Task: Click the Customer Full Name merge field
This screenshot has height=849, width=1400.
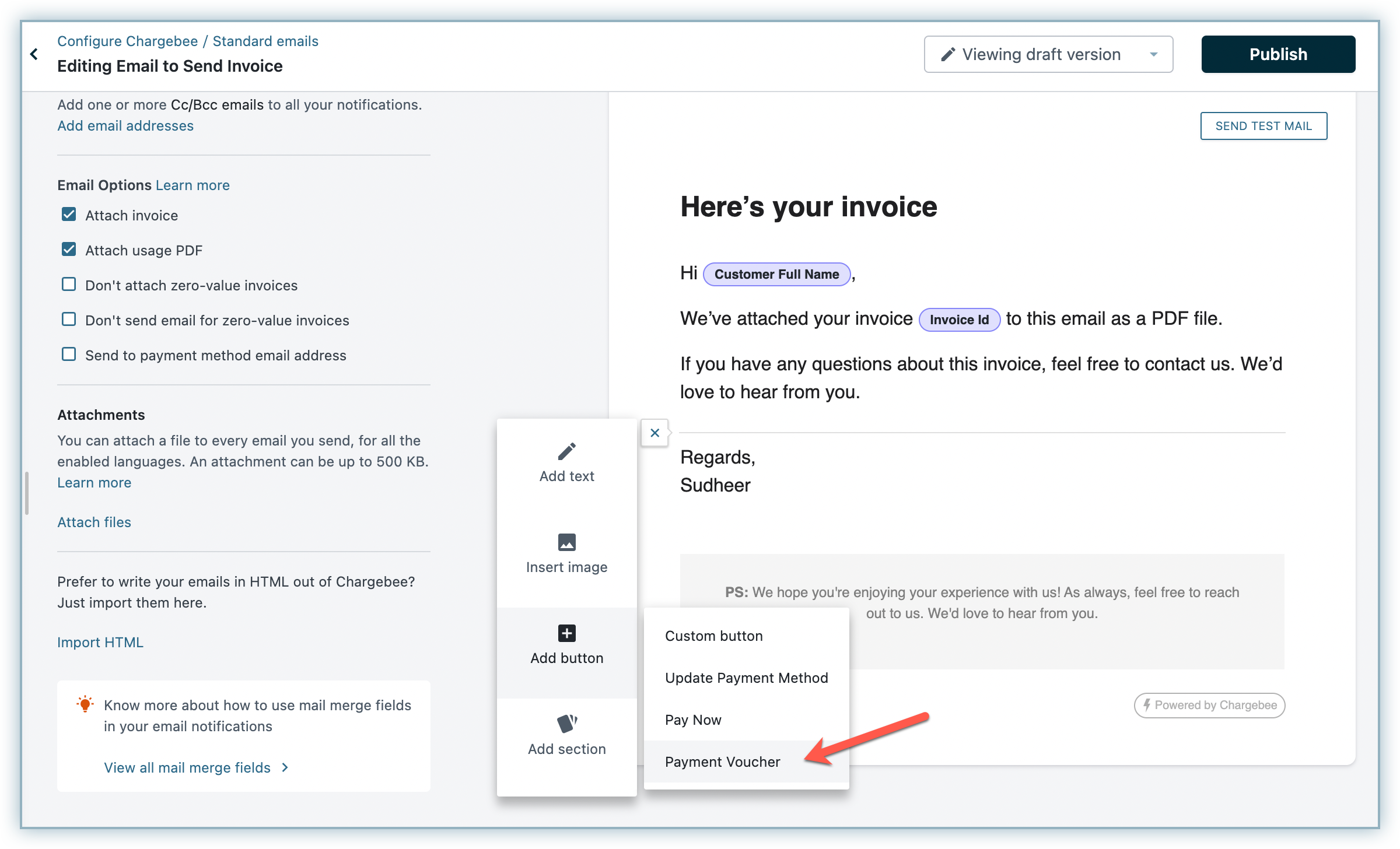Action: [776, 274]
